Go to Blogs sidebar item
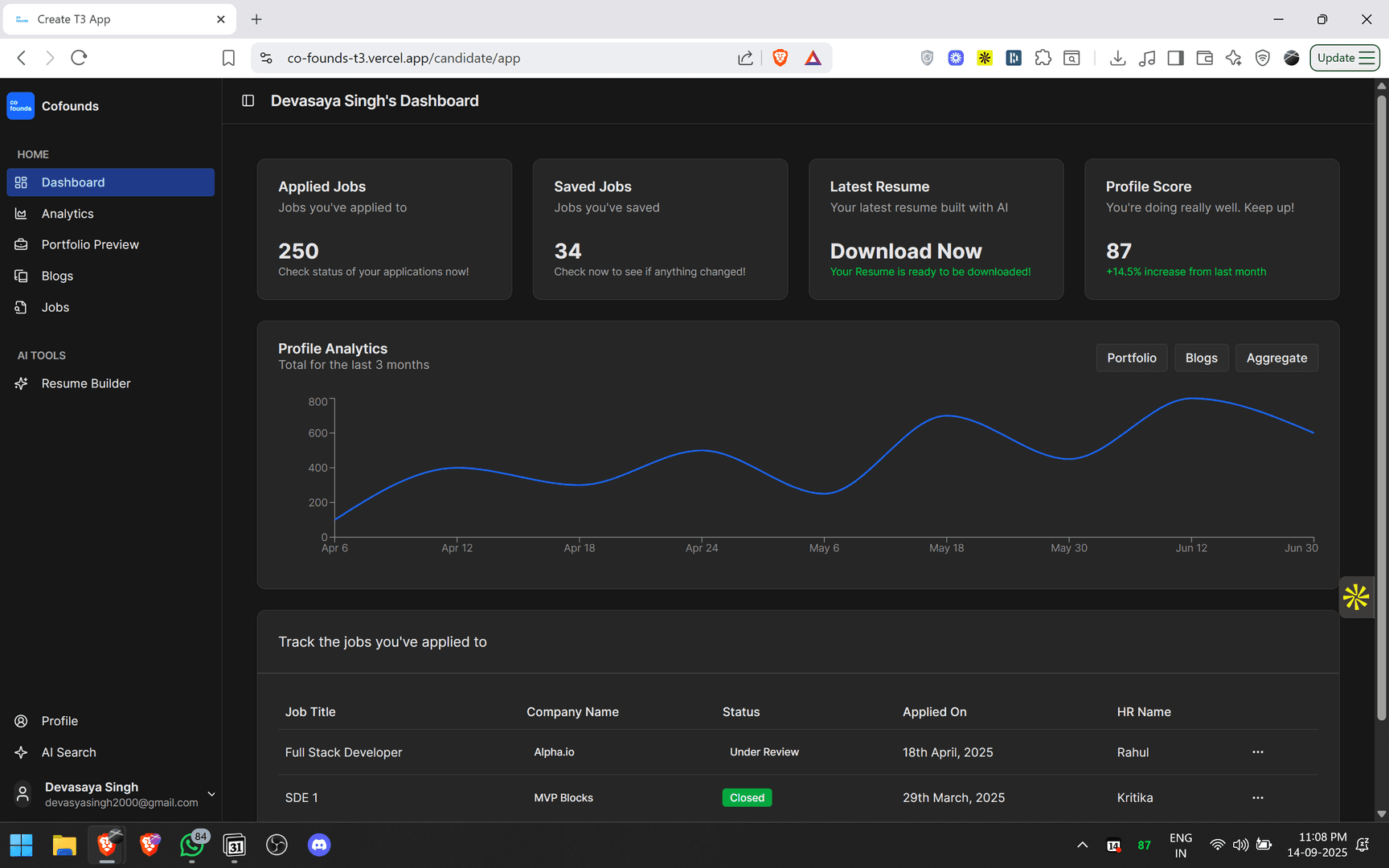This screenshot has height=868, width=1389. point(57,276)
